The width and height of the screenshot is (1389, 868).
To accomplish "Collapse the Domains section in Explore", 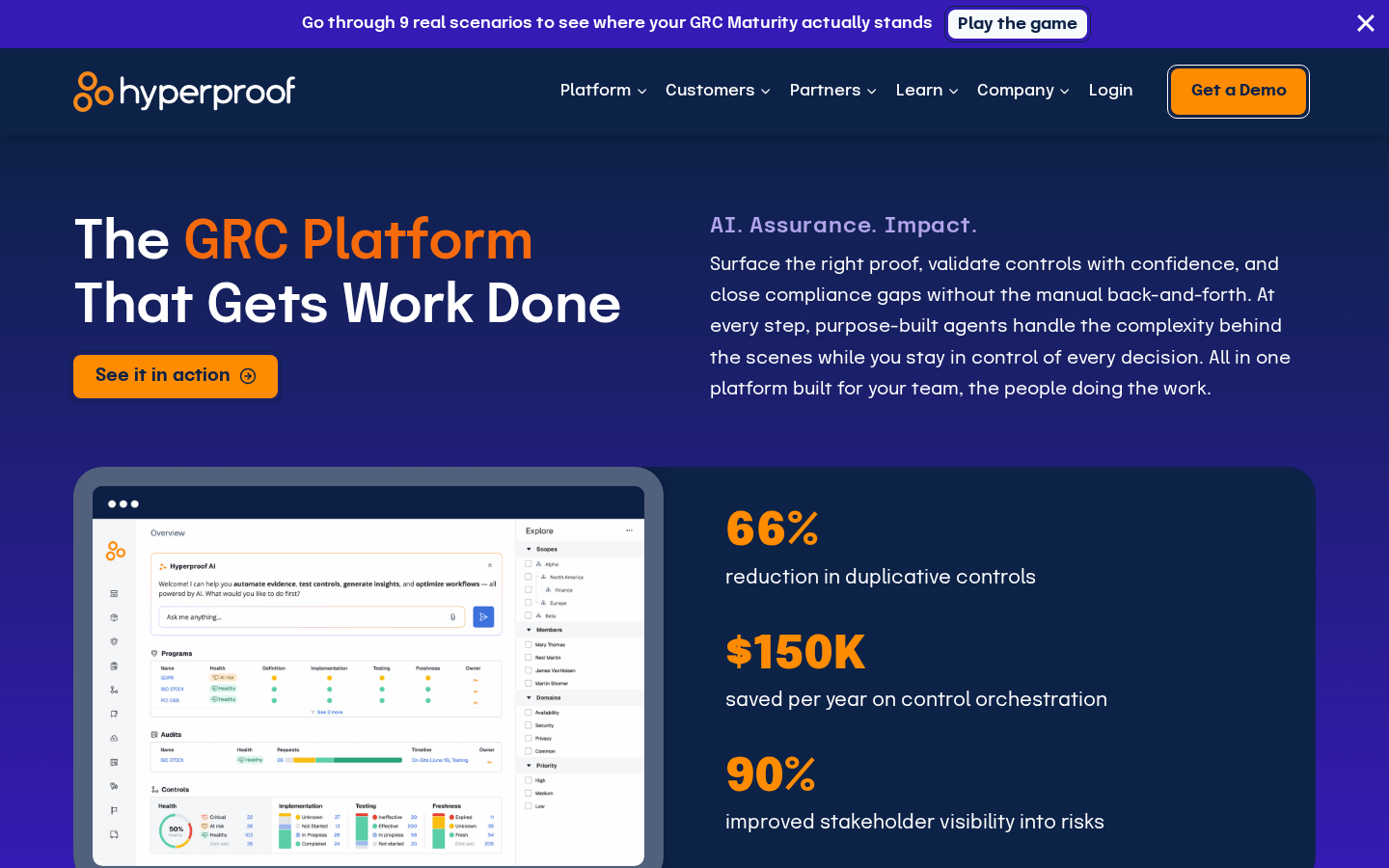I will (529, 697).
